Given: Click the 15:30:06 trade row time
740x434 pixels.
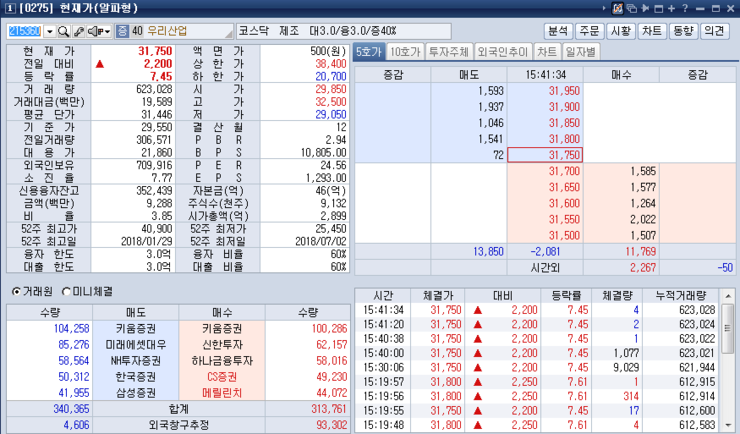Looking at the screenshot, I should click(x=383, y=367).
